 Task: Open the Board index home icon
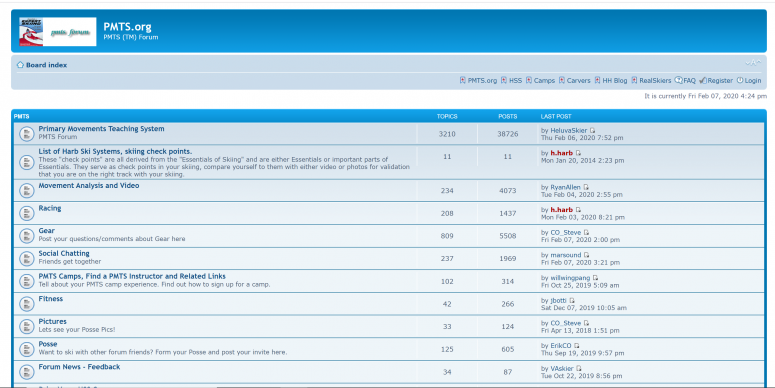coord(20,65)
